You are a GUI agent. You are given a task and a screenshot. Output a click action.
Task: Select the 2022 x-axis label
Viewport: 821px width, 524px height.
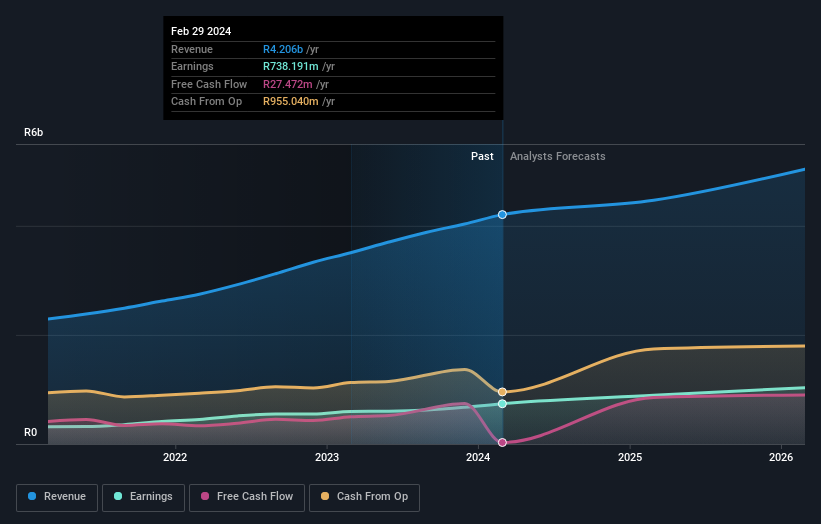coord(175,457)
